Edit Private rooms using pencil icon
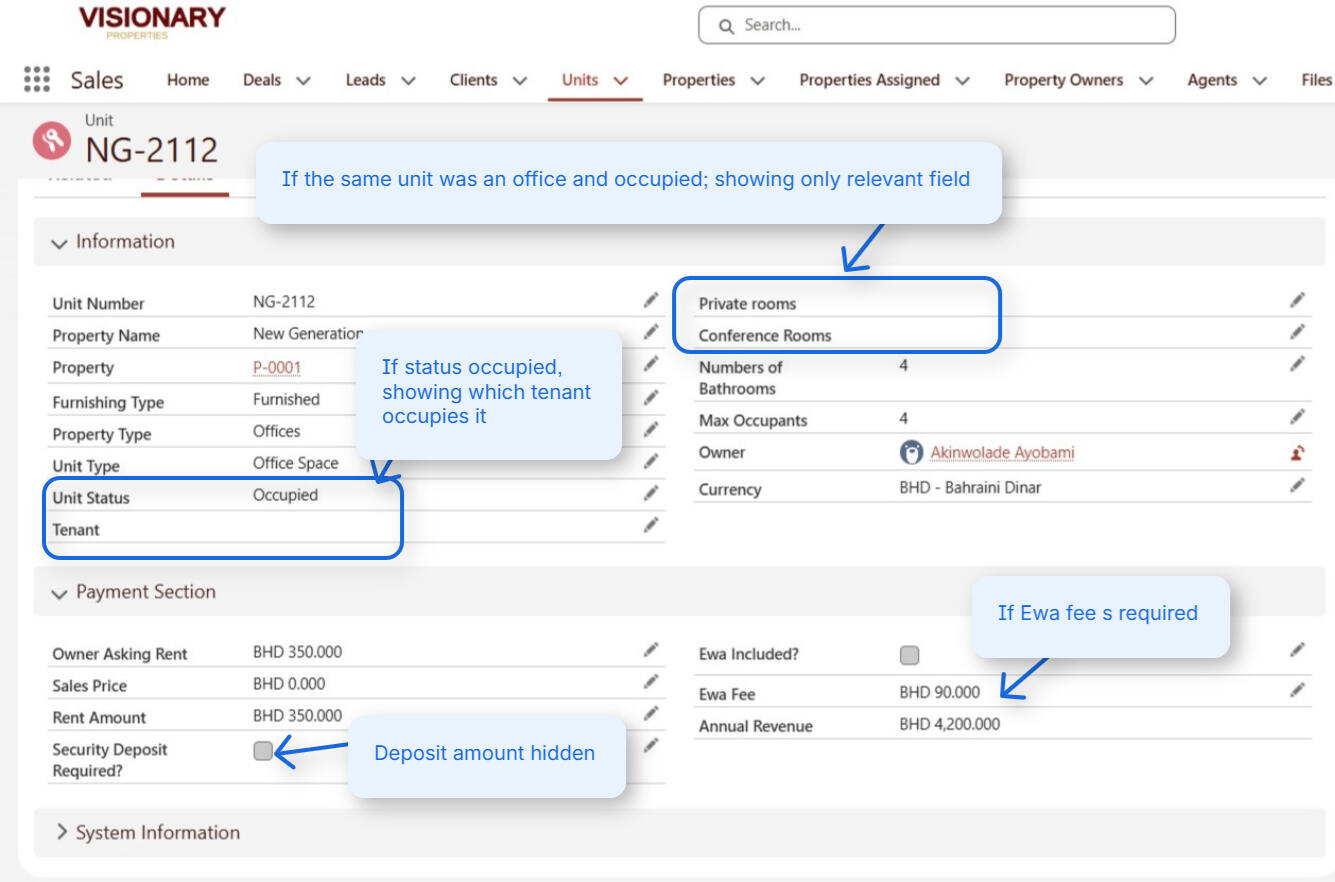The height and width of the screenshot is (882, 1335). pyautogui.click(x=1297, y=300)
